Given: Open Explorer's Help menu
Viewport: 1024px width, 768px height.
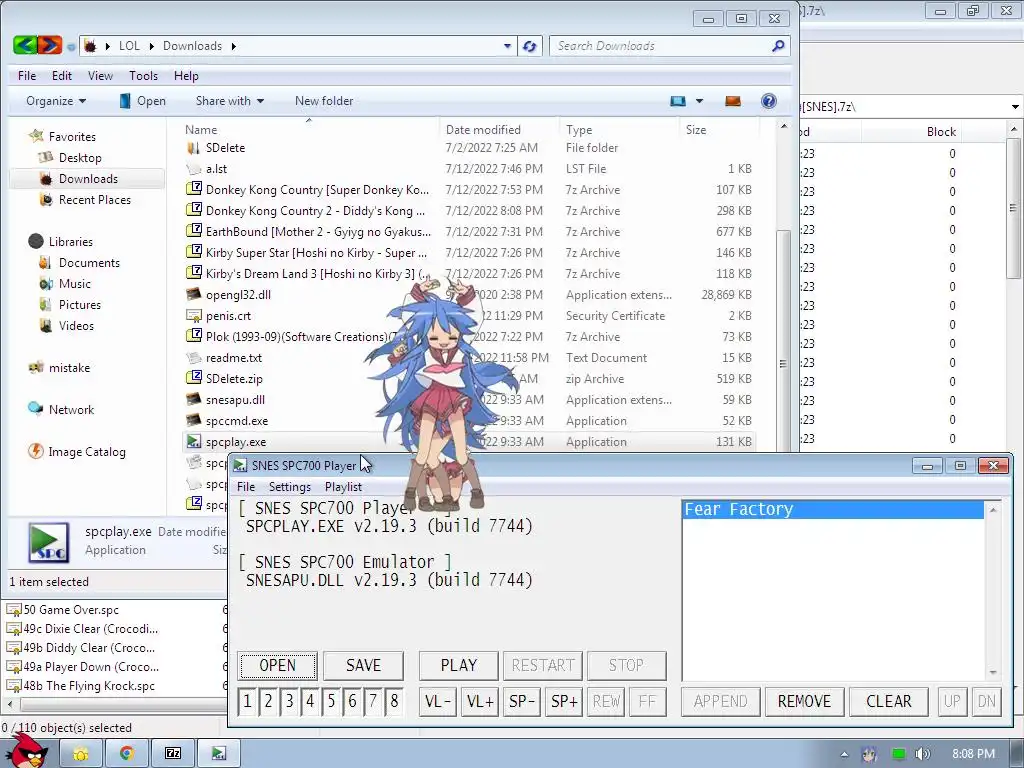Looking at the screenshot, I should 185,76.
